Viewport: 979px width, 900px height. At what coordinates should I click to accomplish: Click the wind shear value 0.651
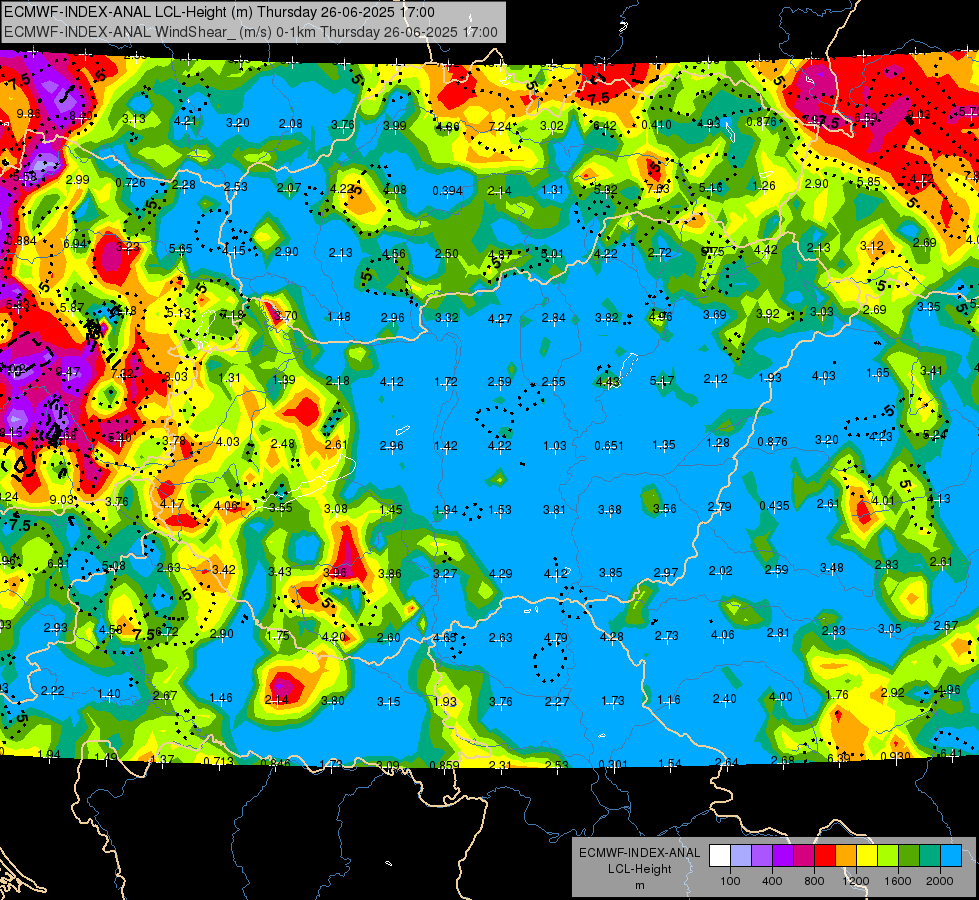click(609, 445)
